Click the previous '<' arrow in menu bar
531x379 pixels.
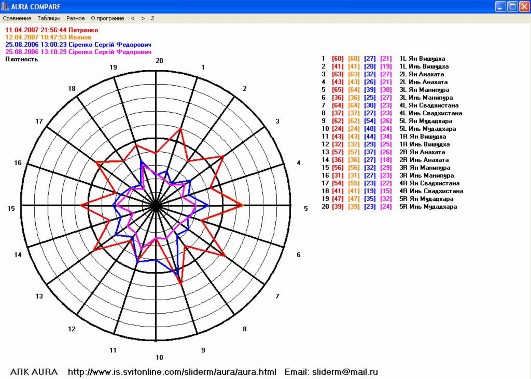(133, 18)
